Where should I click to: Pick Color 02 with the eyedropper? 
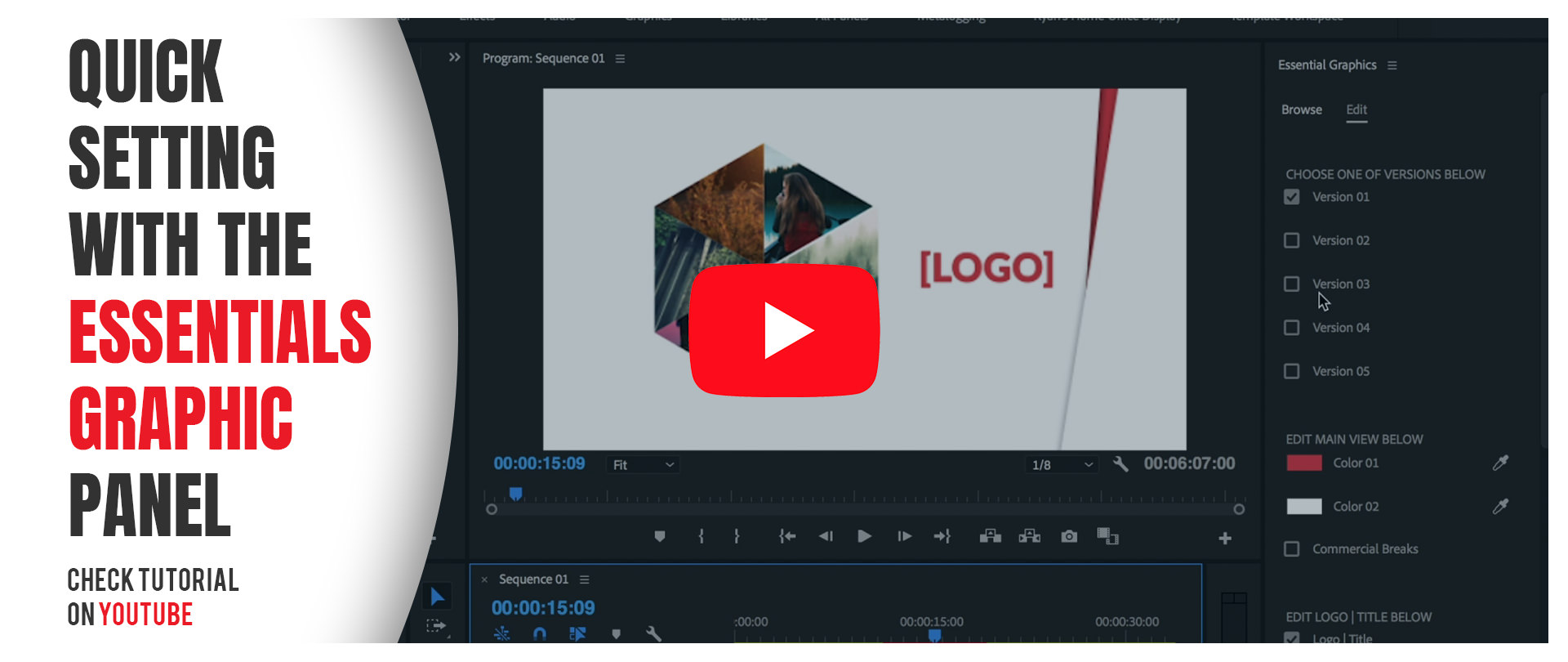1500,507
